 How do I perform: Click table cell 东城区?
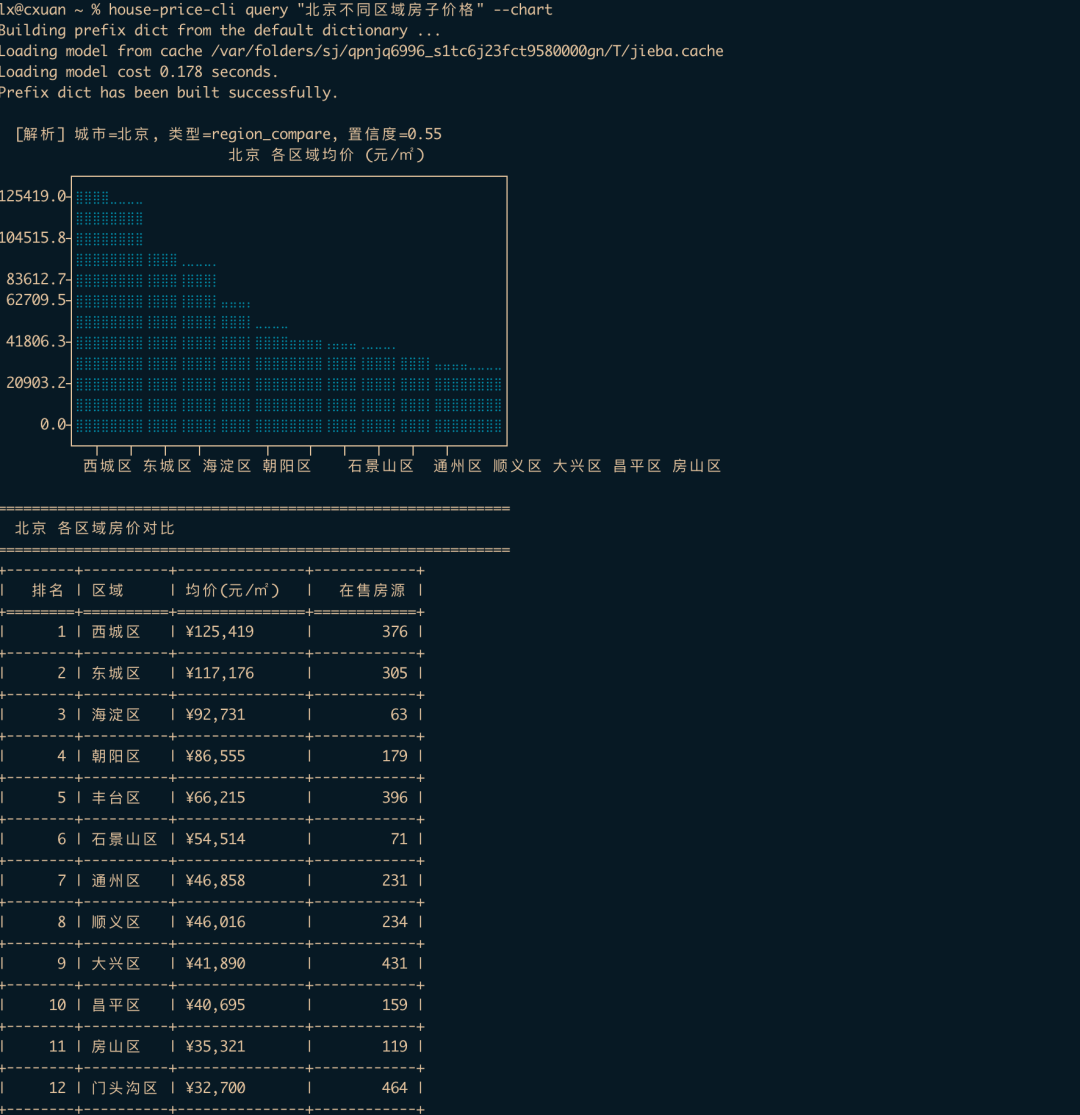[x=116, y=673]
